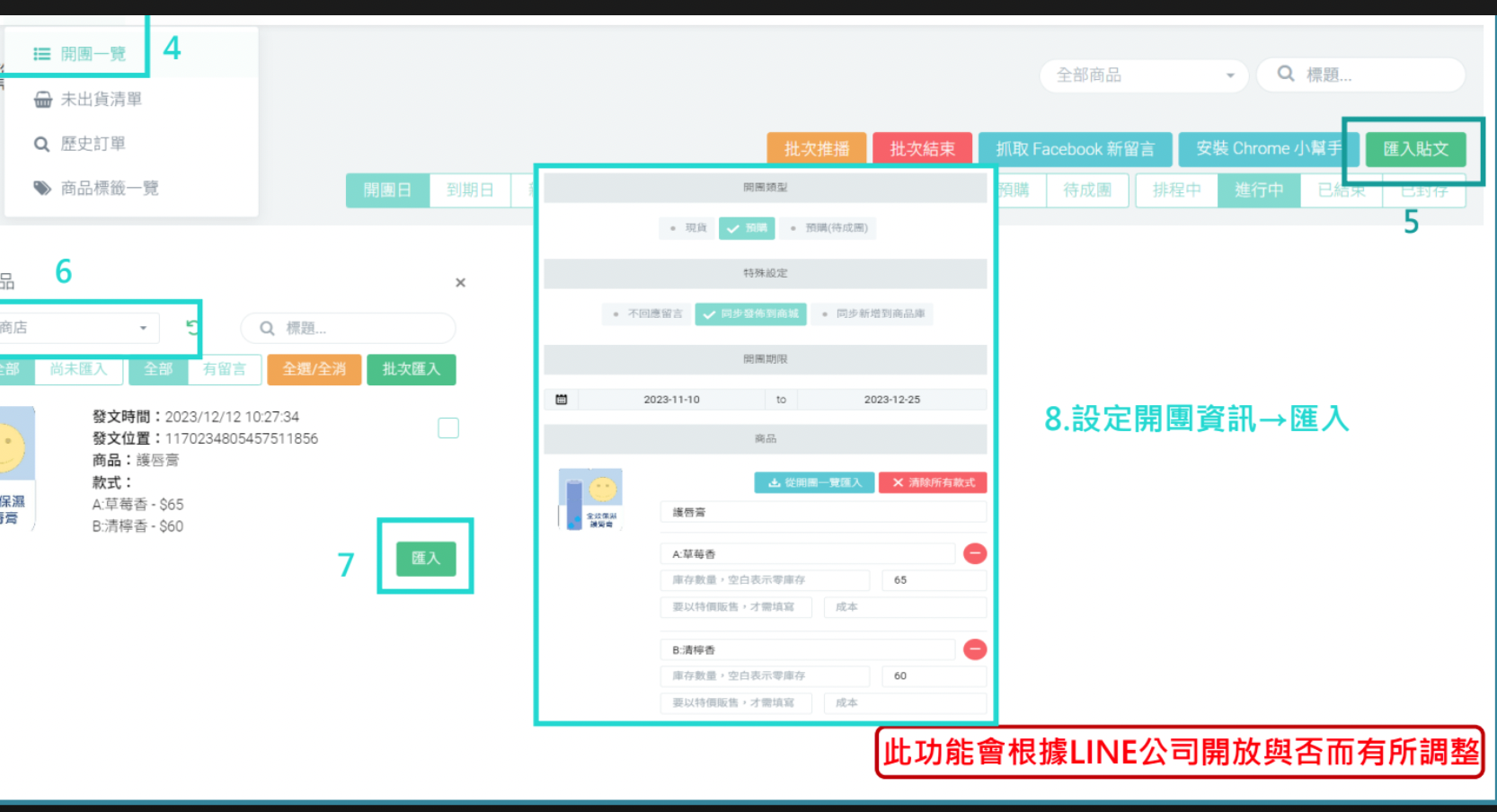Click the 成本 field under B:清檸香
The height and width of the screenshot is (812, 1497).
pos(905,702)
